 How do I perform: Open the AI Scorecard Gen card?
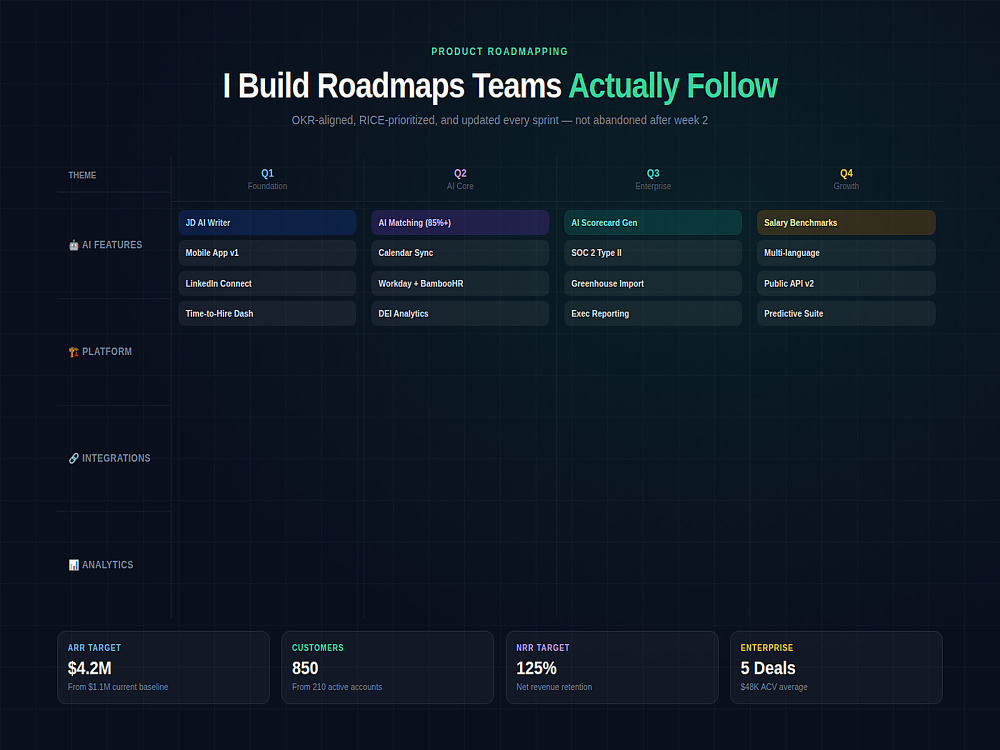pos(653,223)
